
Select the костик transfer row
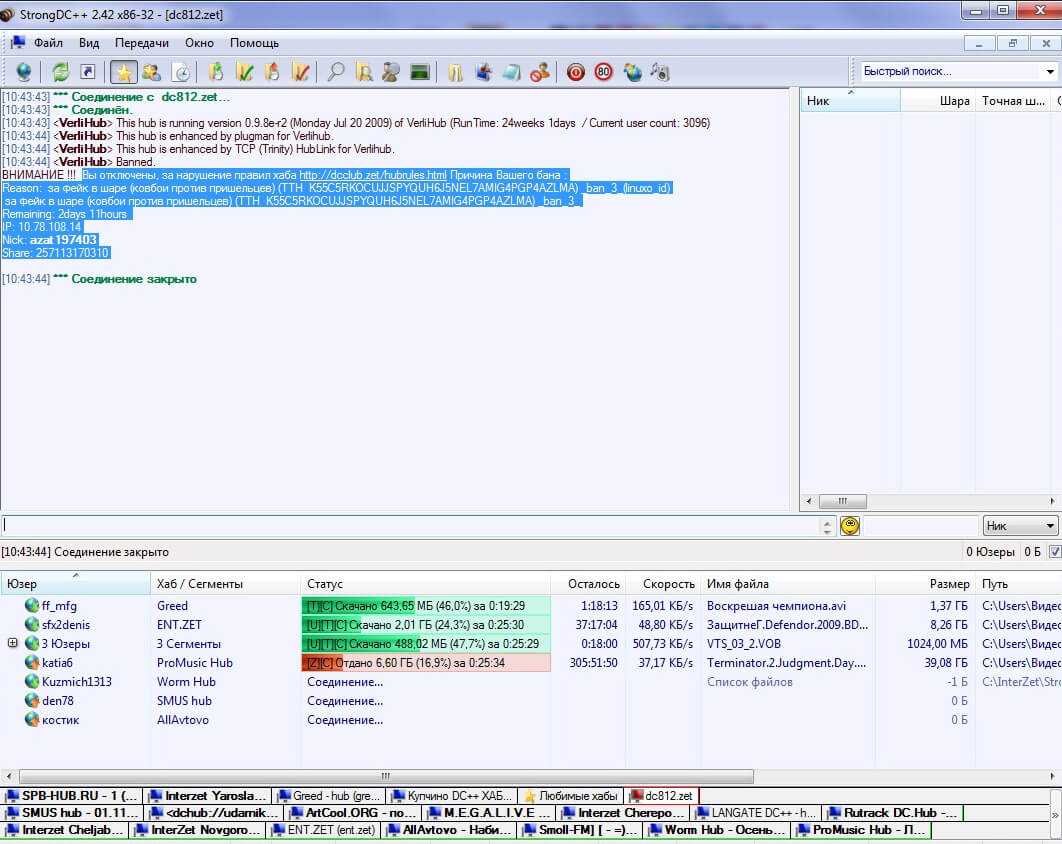pyautogui.click(x=531, y=719)
